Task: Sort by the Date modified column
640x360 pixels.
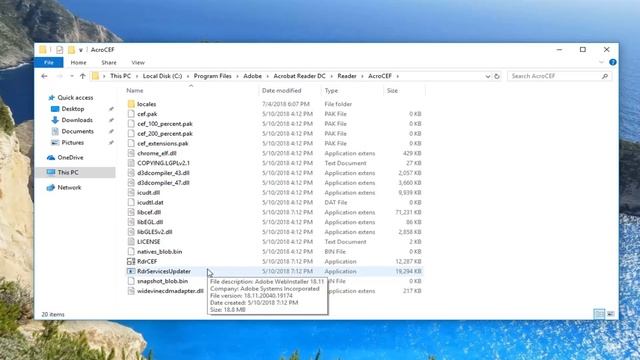Action: pos(281,91)
